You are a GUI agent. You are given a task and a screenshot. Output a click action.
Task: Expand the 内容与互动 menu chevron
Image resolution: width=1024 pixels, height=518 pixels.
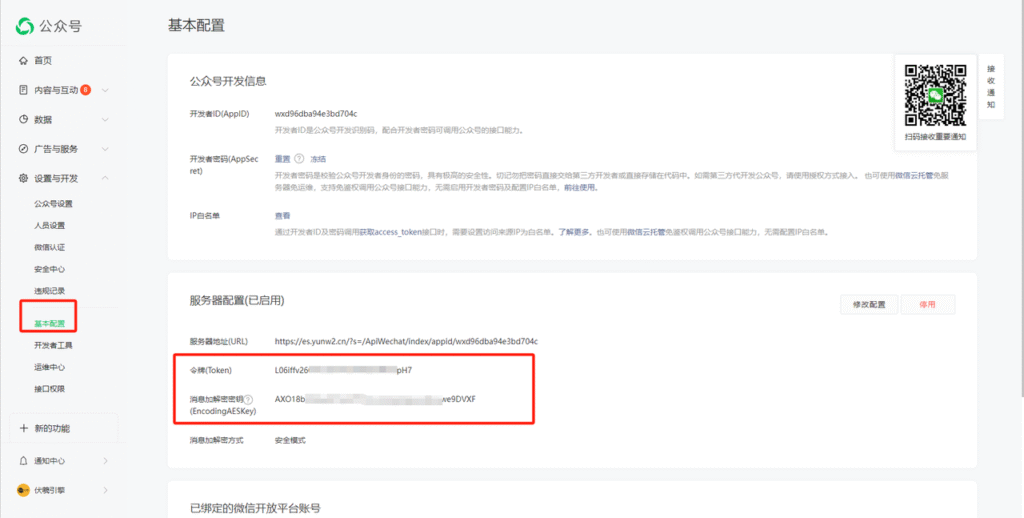(105, 90)
